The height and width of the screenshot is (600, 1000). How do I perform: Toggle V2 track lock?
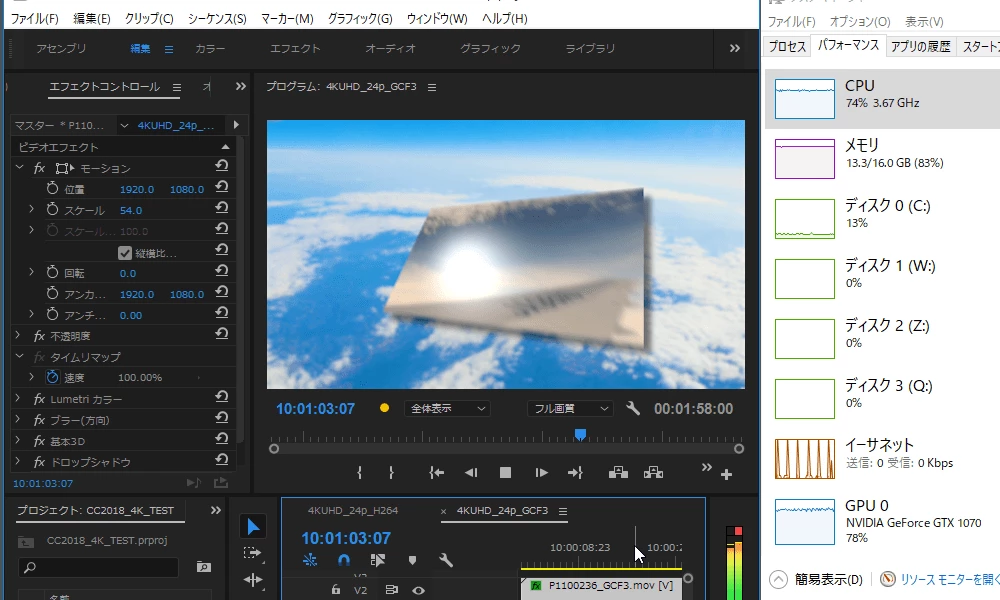(335, 590)
